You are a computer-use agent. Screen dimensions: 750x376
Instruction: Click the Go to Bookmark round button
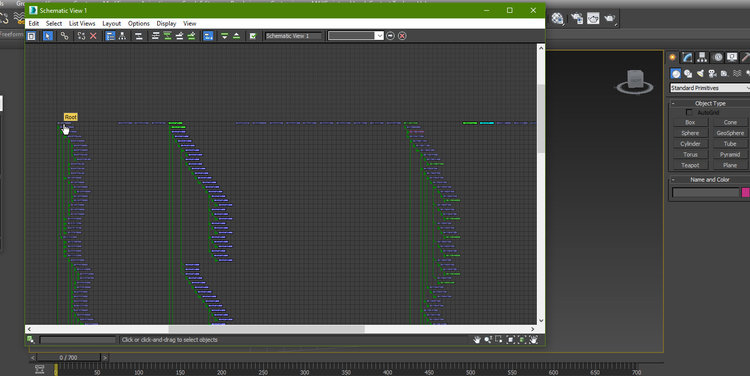point(390,36)
